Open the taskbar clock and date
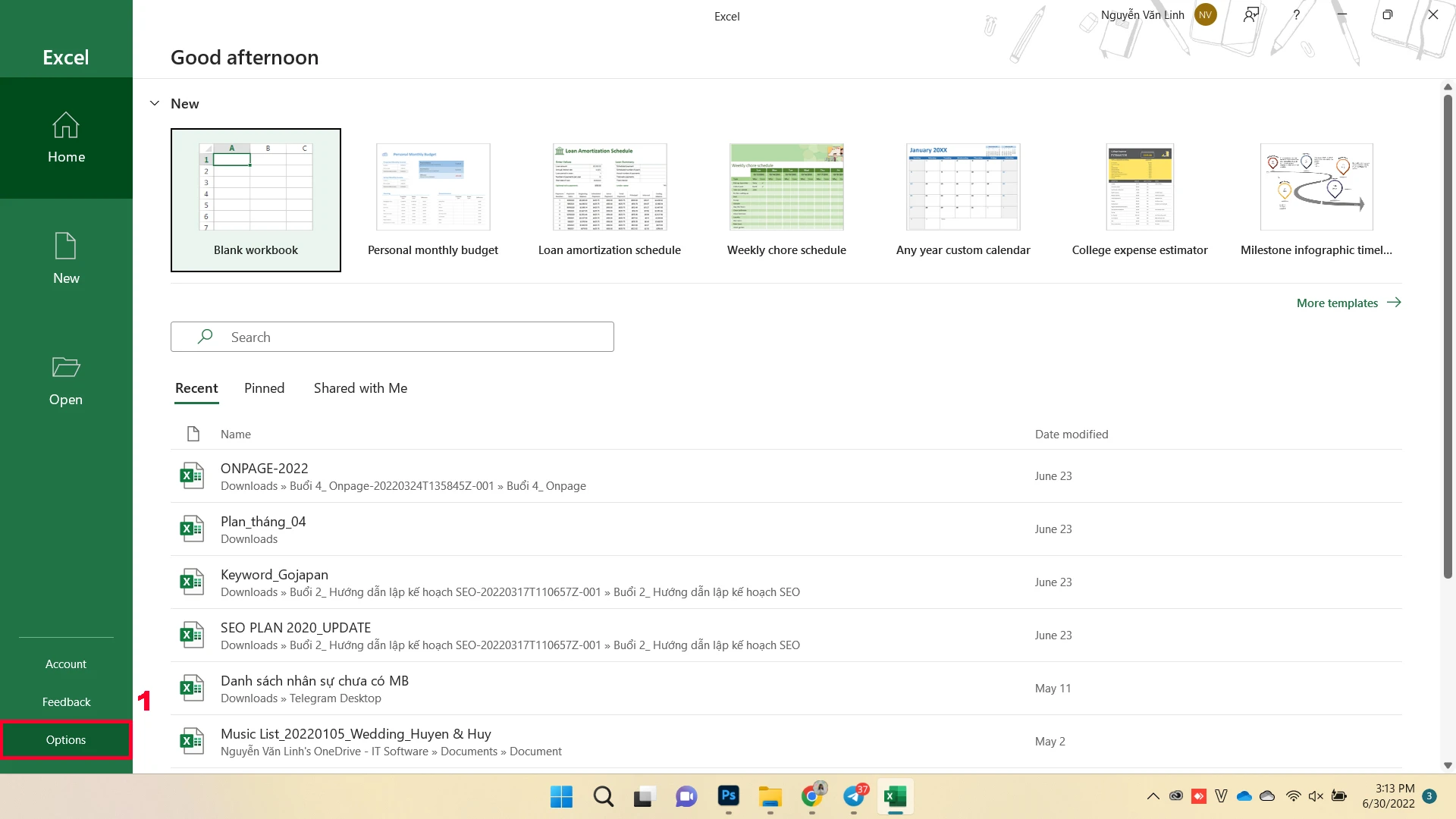This screenshot has height=819, width=1456. pos(1388,796)
